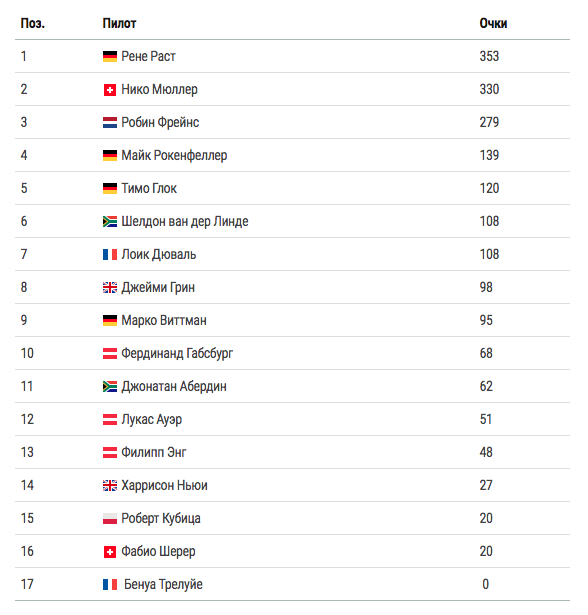Open driver name Харрисон Ньюи
This screenshot has height=615, width=588.
(x=164, y=486)
